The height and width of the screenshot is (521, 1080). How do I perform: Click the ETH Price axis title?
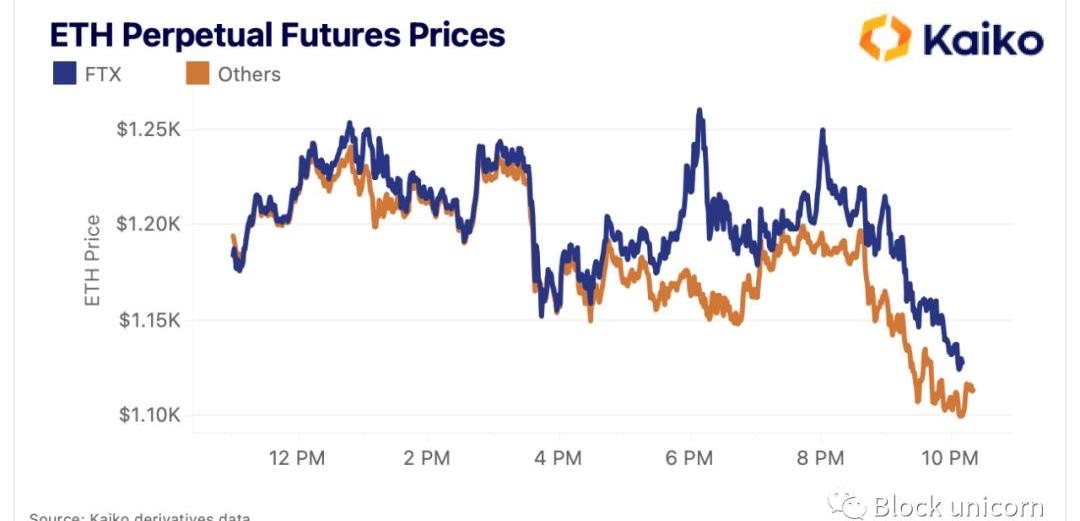93,260
